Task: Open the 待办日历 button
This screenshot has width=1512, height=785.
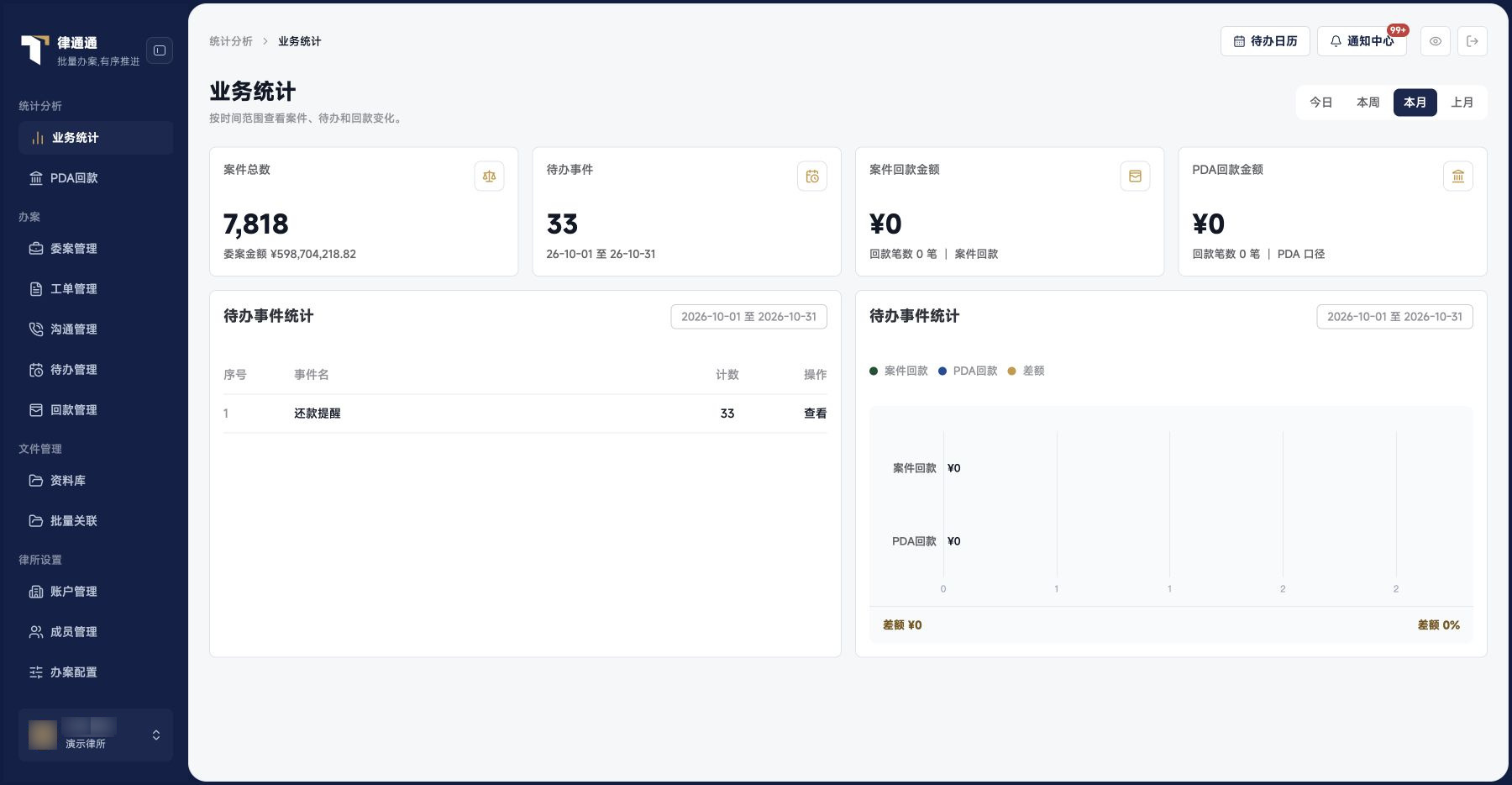Action: point(1265,41)
